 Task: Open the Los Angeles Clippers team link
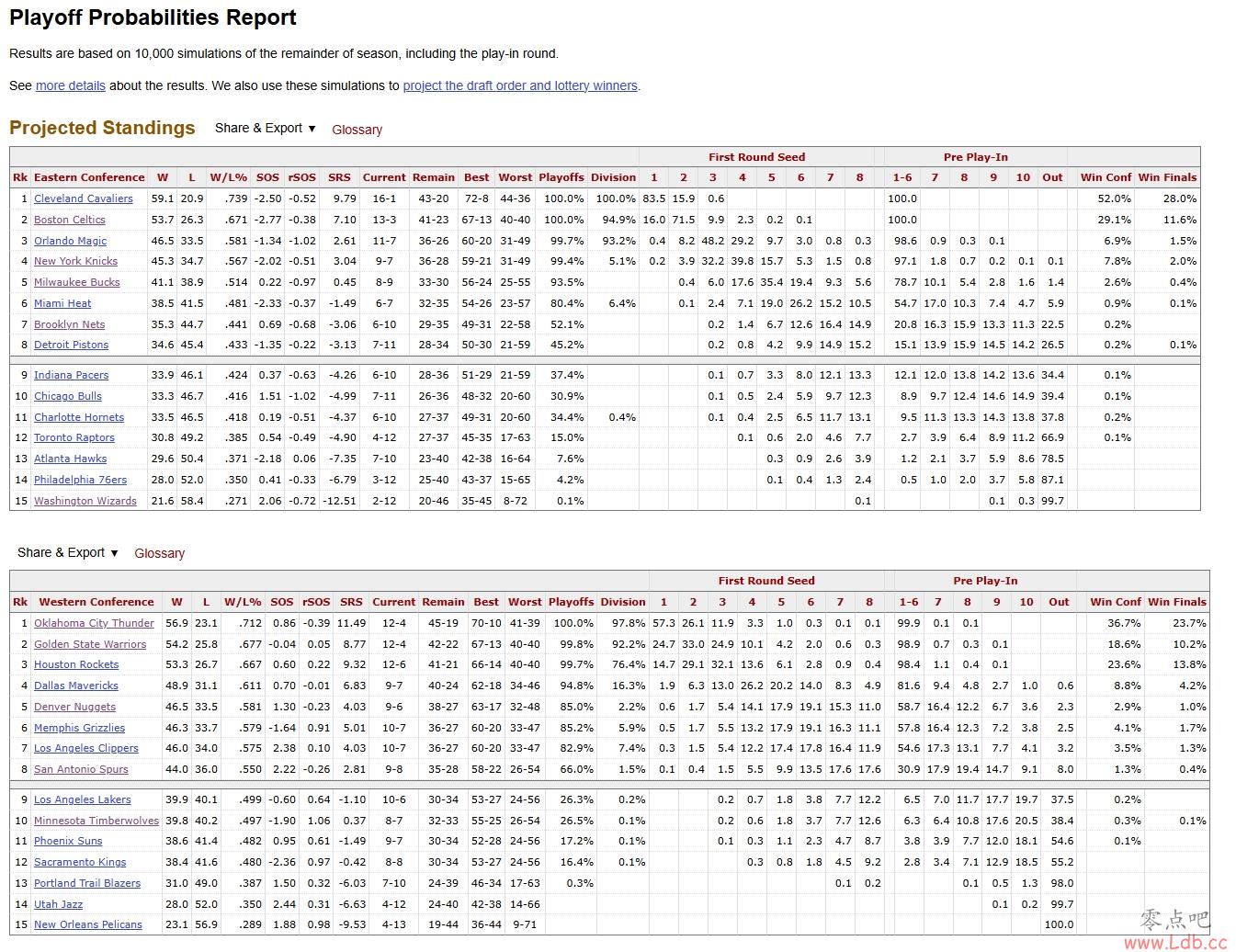(86, 748)
